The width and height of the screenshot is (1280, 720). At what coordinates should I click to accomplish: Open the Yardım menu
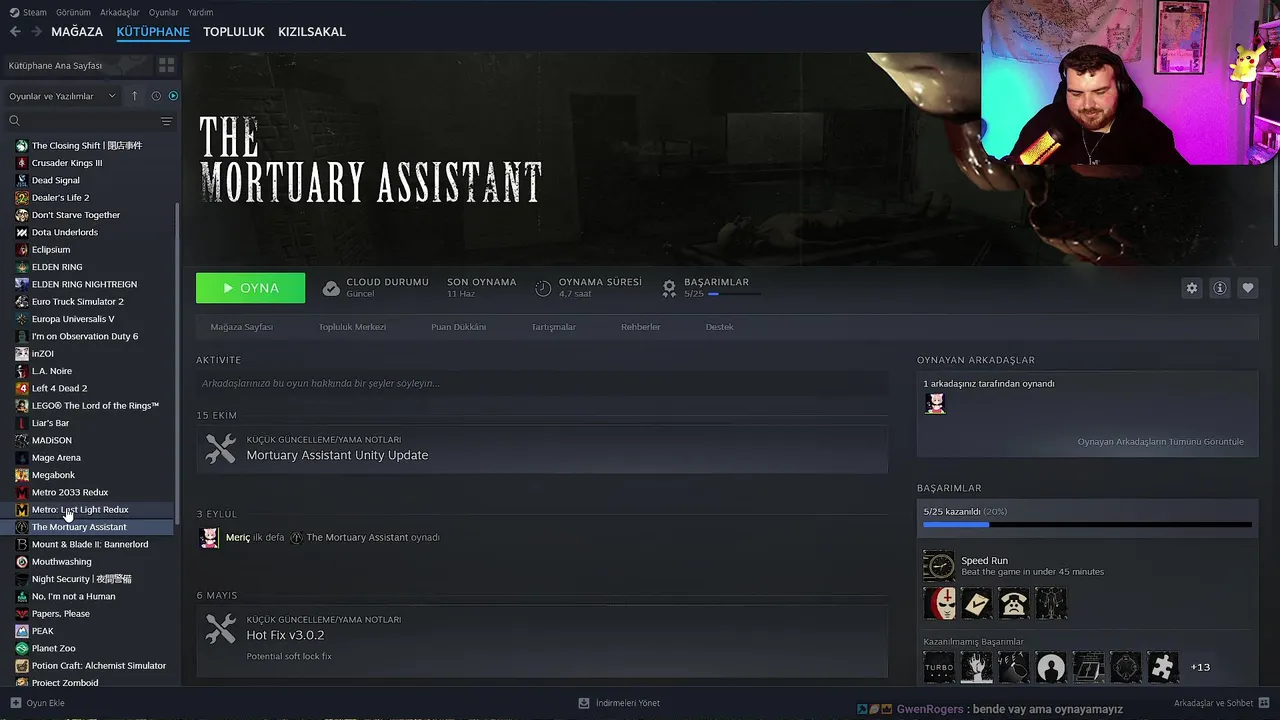[x=200, y=12]
